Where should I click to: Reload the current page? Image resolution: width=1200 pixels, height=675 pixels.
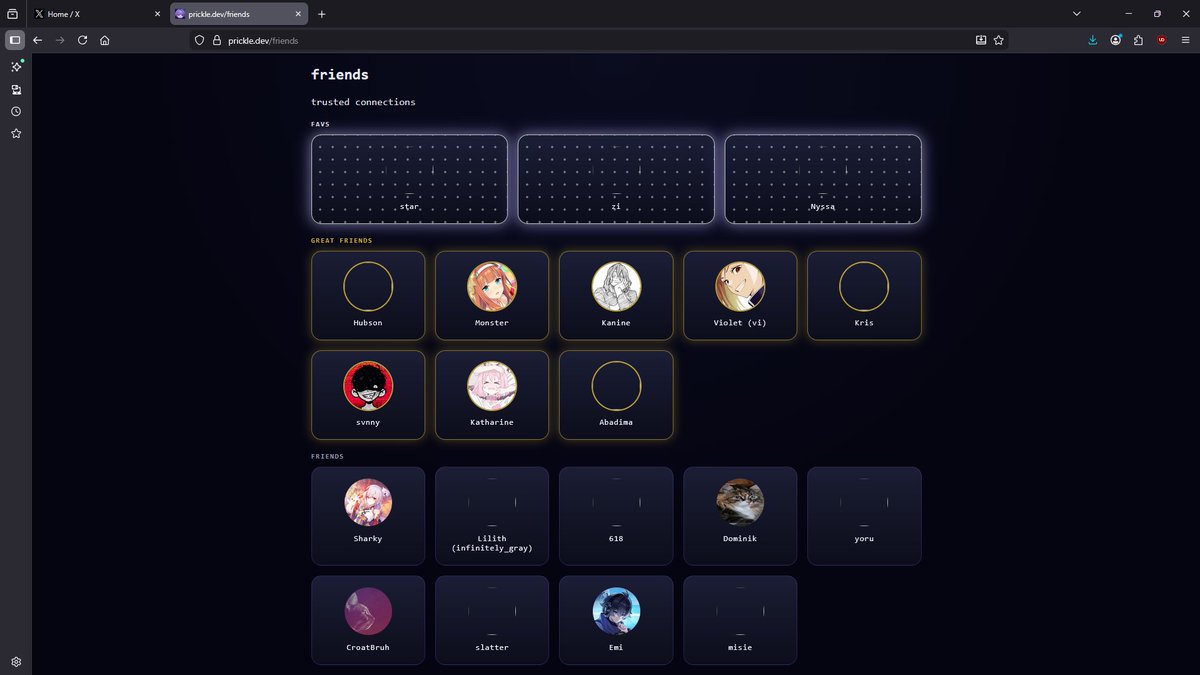[82, 40]
